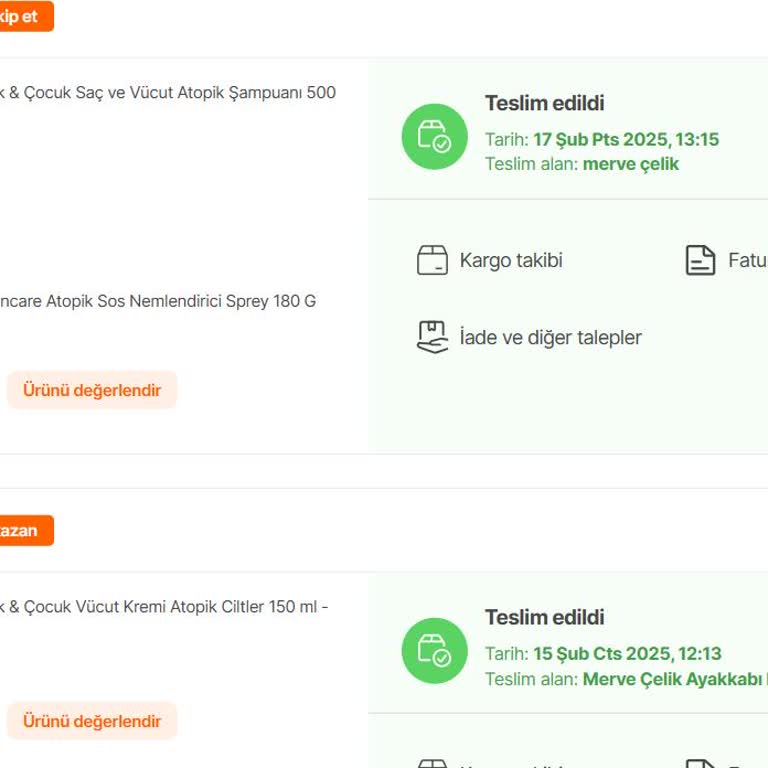Click the recipient 'Merve Çelik Ayakkabı' text

coord(674,679)
